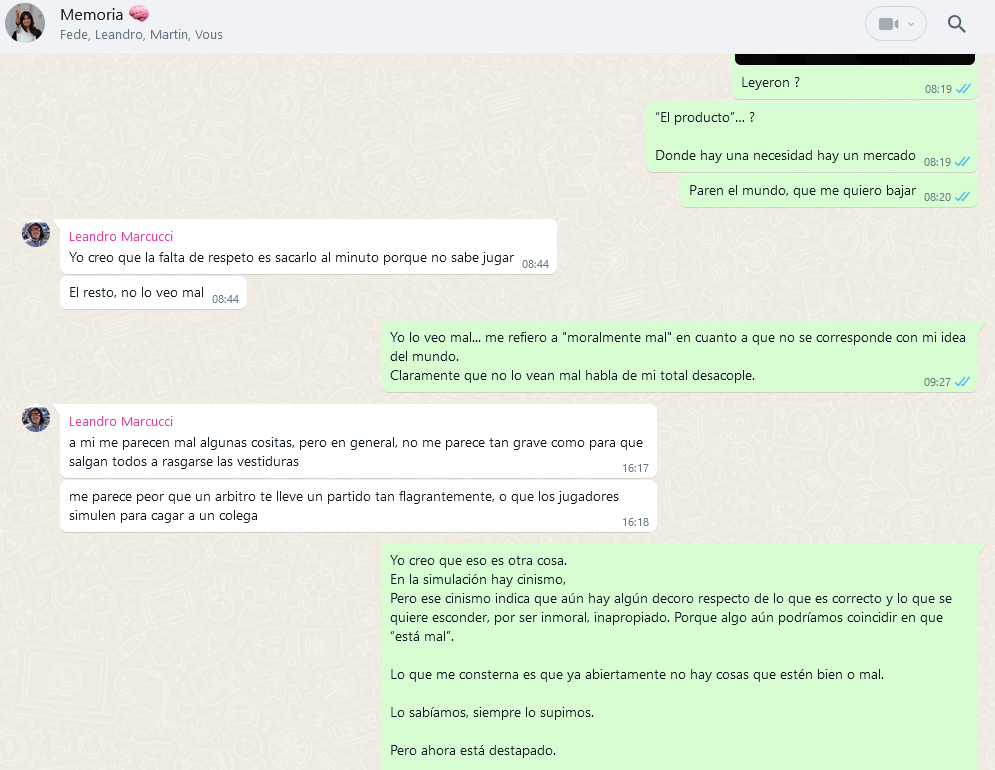Select the message about 'rasgarse las vestiduras'
This screenshot has width=995, height=770.
coord(359,441)
